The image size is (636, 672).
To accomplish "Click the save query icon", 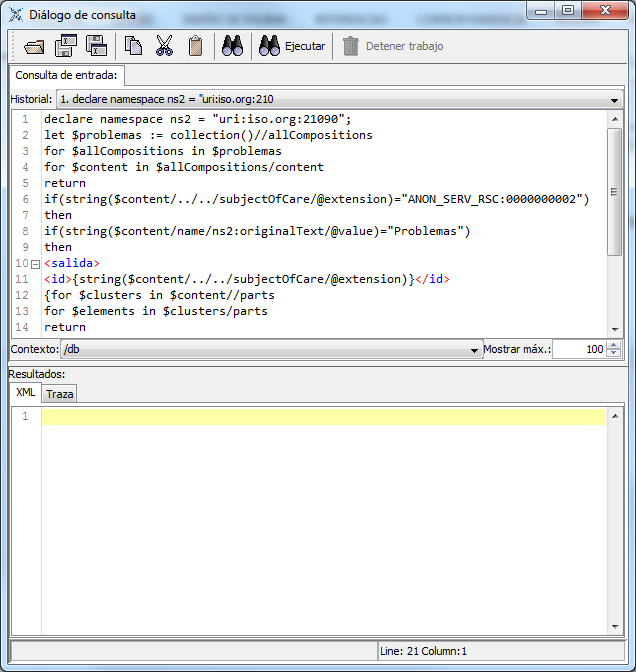I will pyautogui.click(x=66, y=46).
